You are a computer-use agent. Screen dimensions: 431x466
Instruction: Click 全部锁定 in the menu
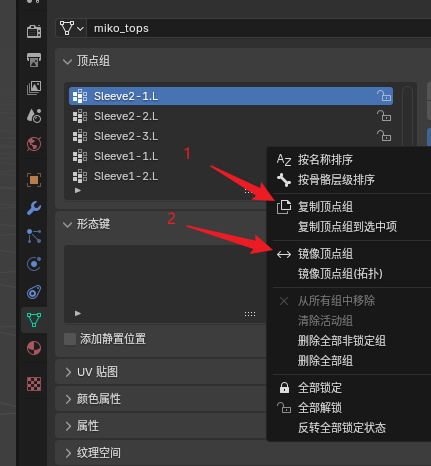352,388
